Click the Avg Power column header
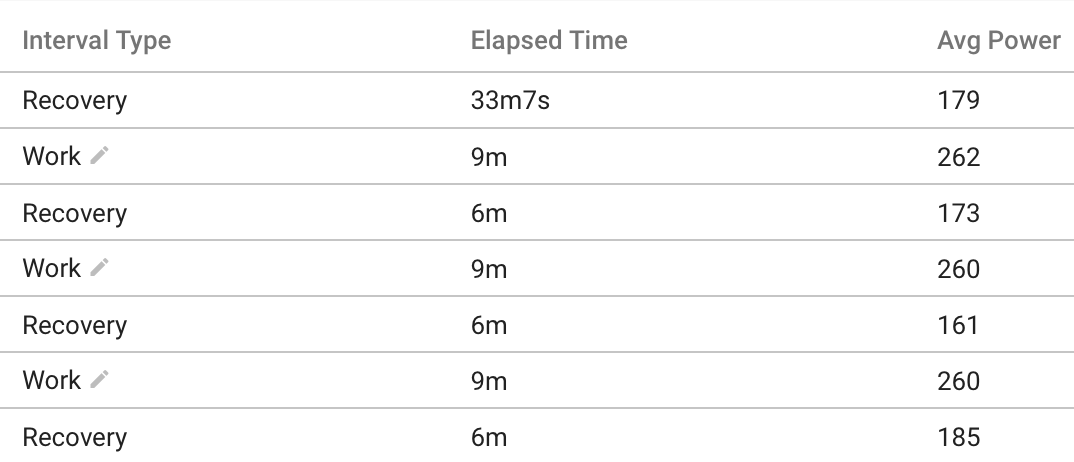This screenshot has height=462, width=1074. click(x=999, y=40)
